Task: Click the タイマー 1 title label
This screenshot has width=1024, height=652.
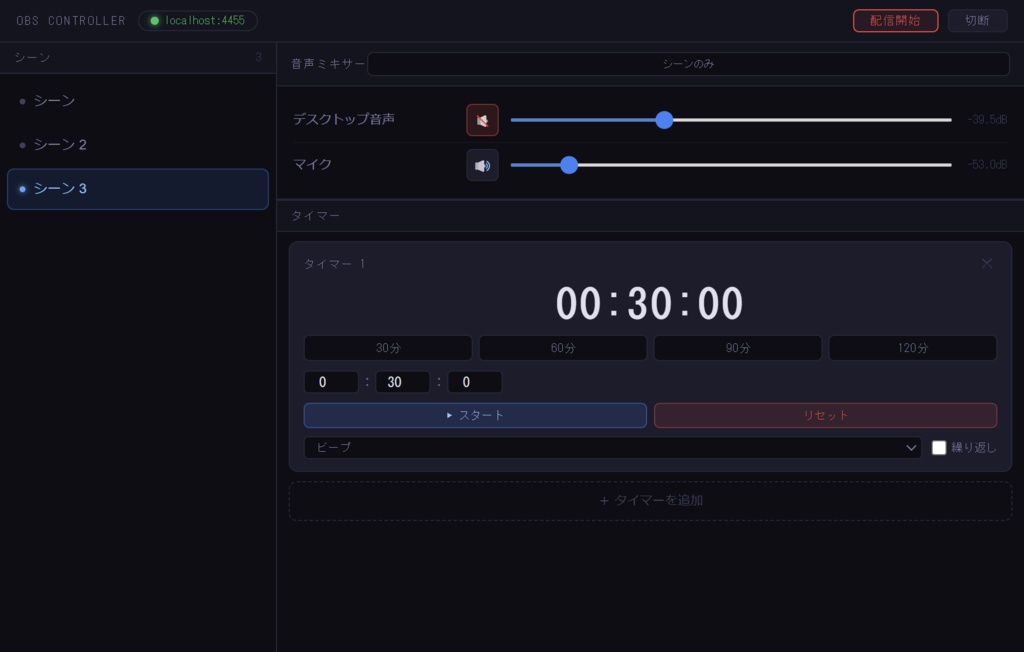Action: point(334,264)
